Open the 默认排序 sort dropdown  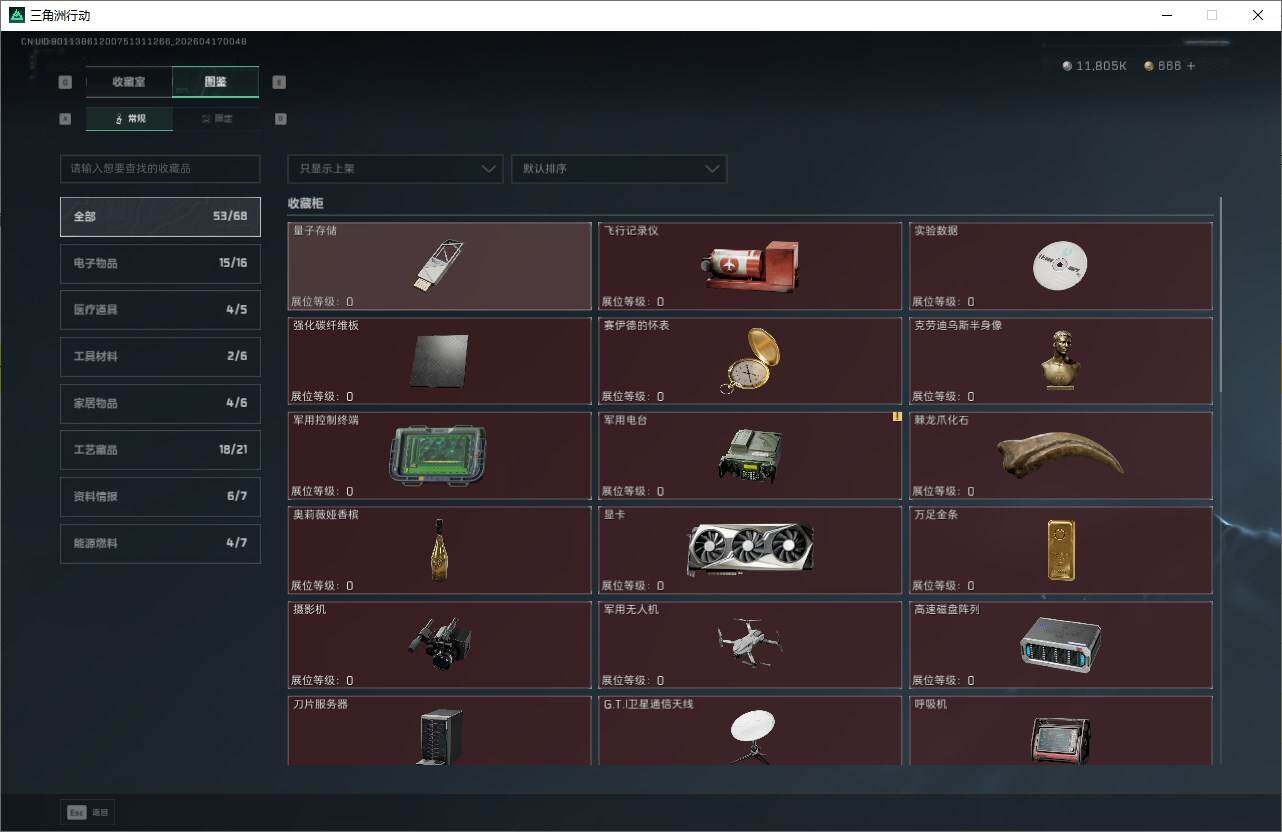[619, 169]
